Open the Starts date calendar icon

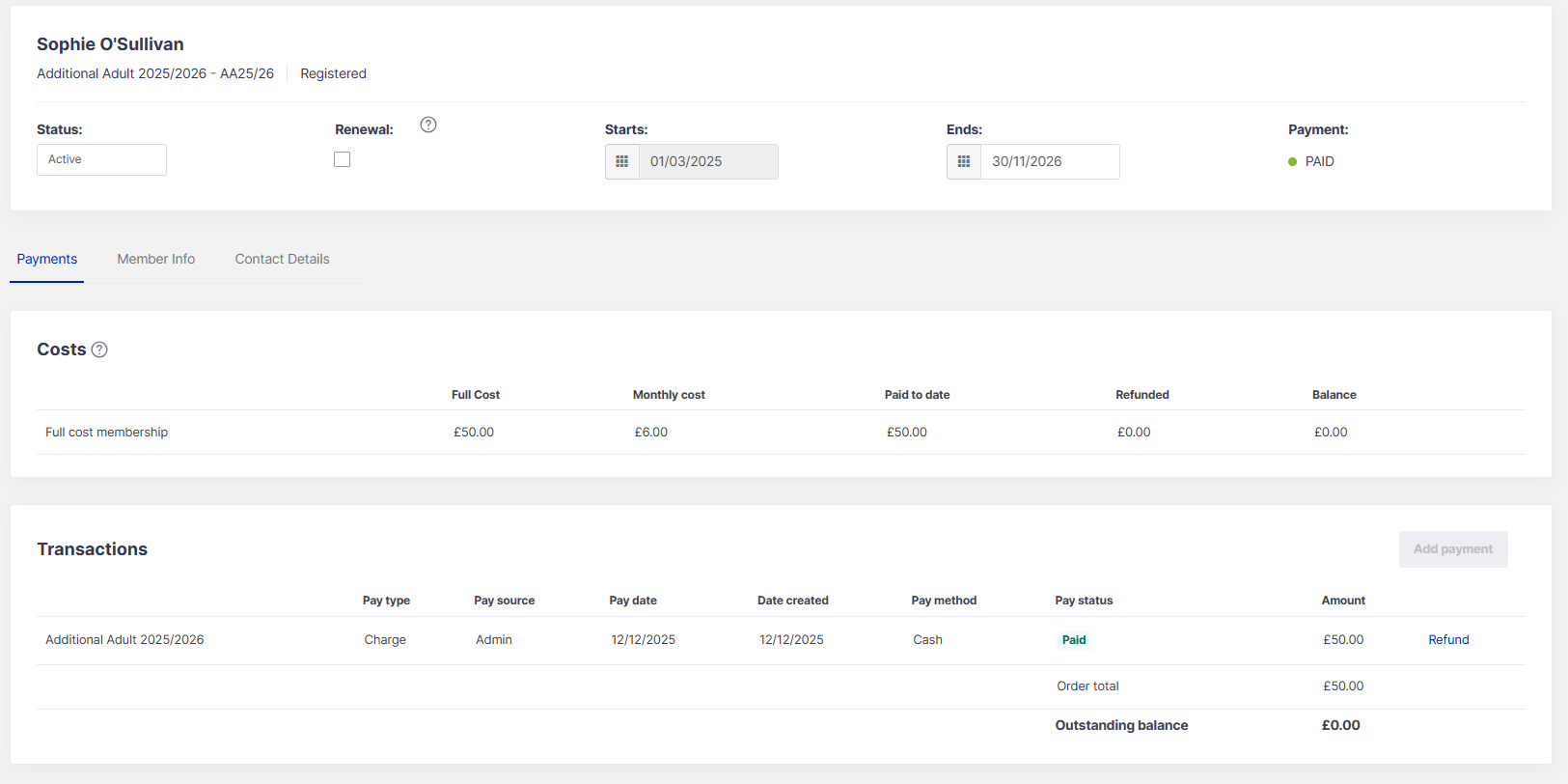pyautogui.click(x=622, y=161)
